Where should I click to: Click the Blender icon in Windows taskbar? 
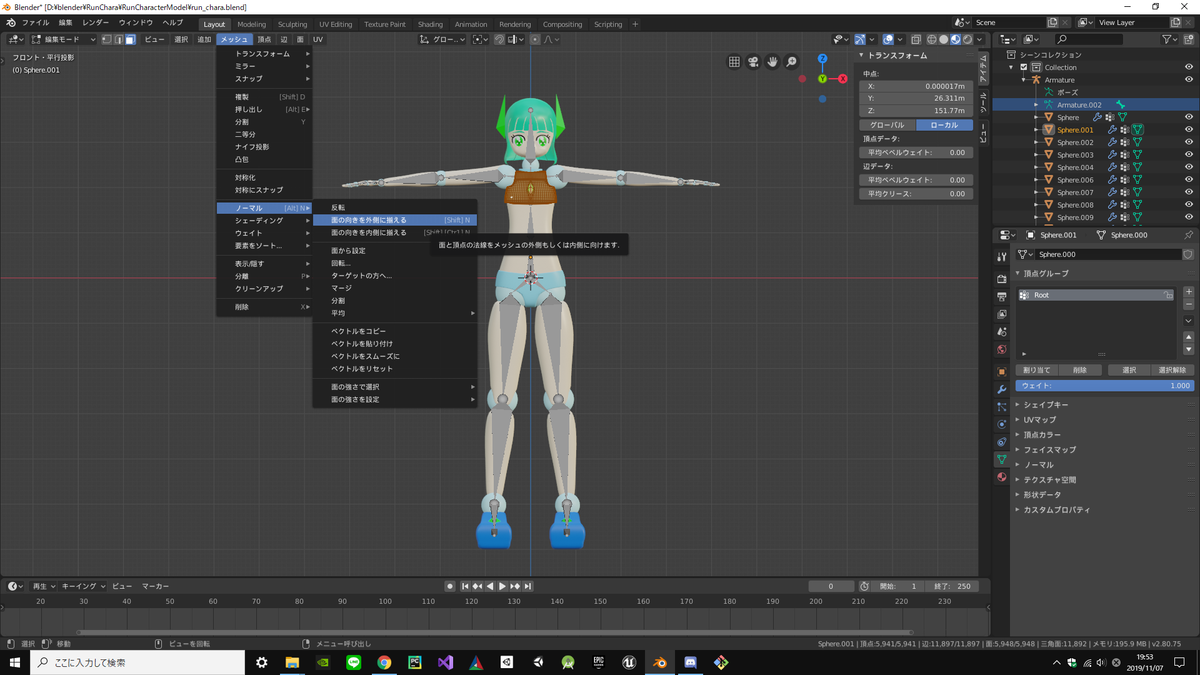pos(659,662)
